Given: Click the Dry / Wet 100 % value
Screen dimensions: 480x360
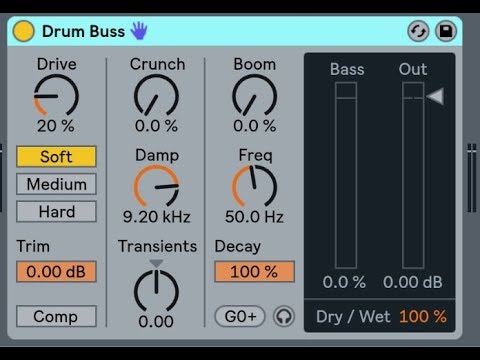Looking at the screenshot, I should click(x=423, y=316).
